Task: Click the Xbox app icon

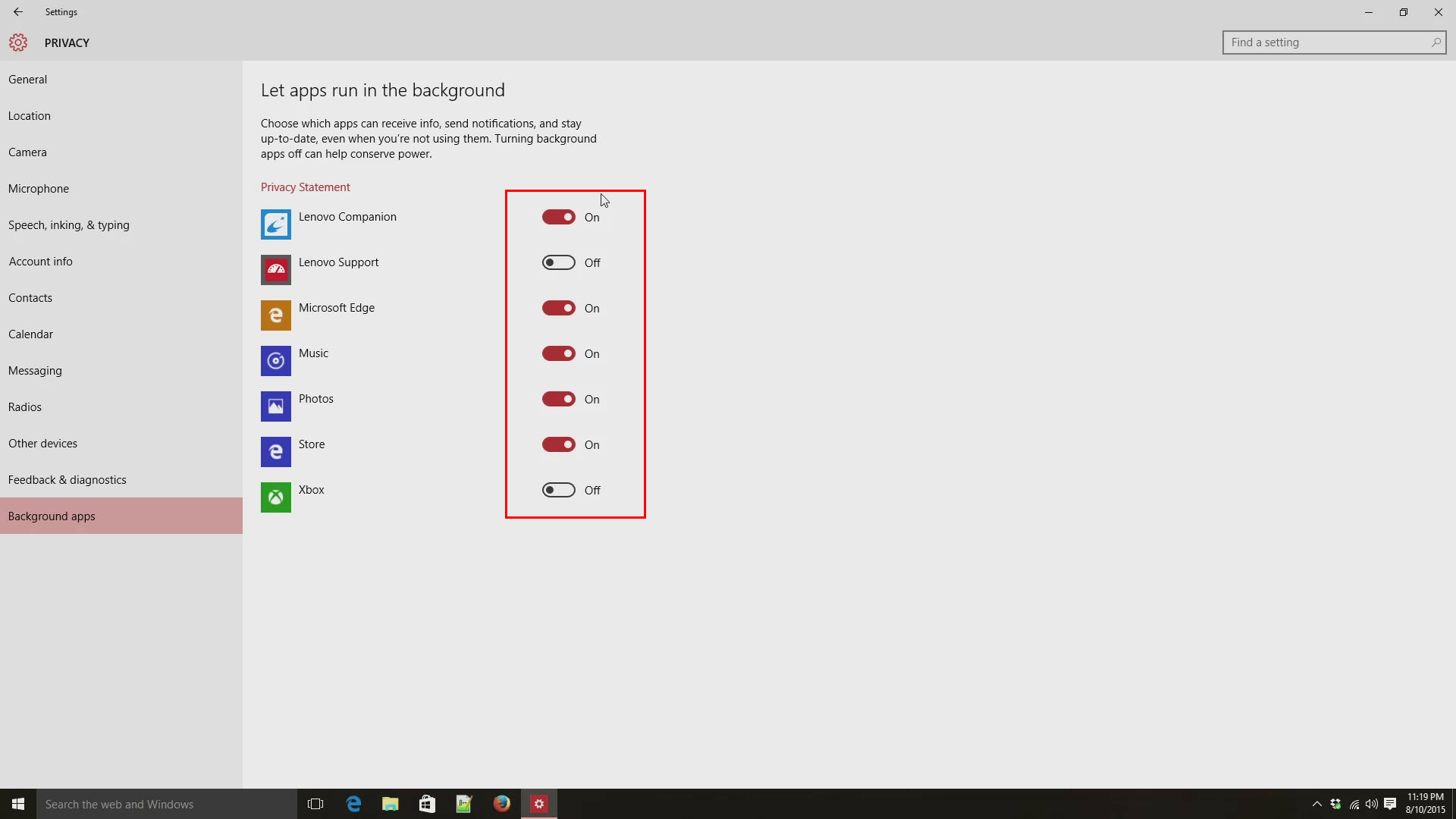Action: tap(276, 497)
